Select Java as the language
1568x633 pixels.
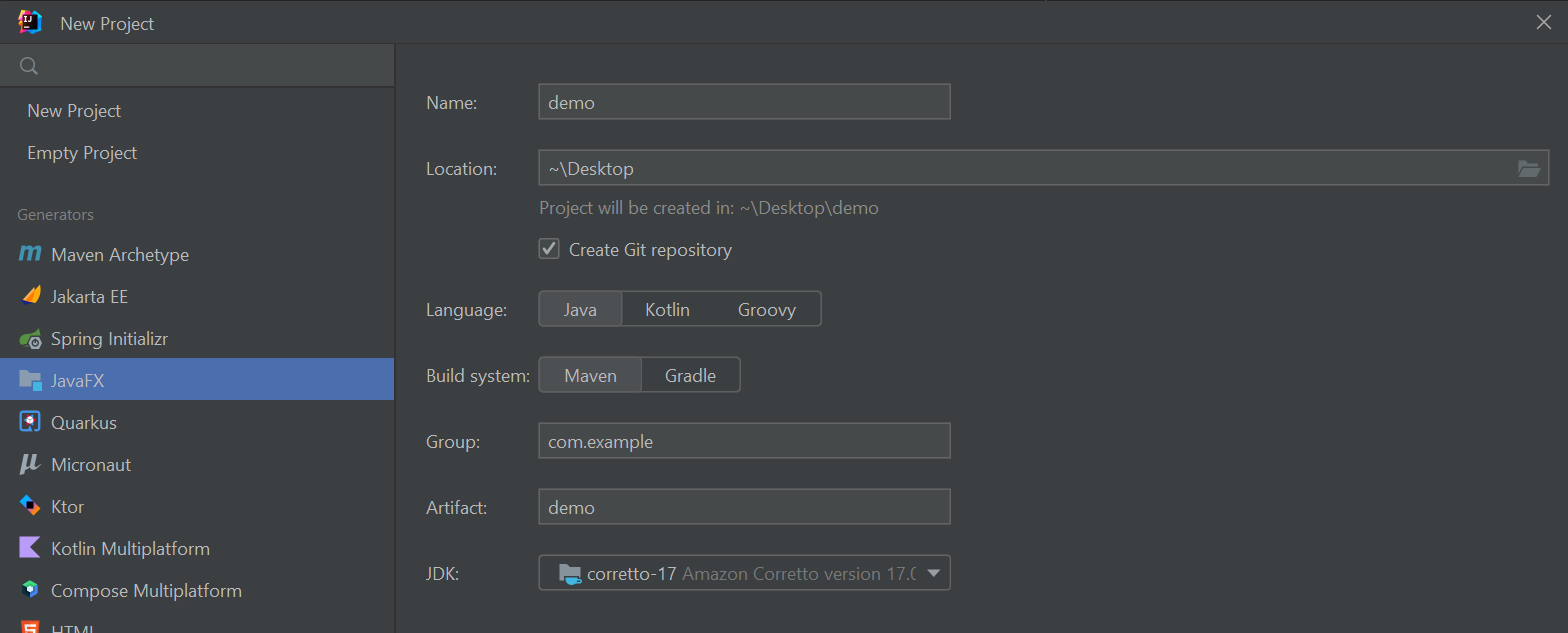coord(580,309)
